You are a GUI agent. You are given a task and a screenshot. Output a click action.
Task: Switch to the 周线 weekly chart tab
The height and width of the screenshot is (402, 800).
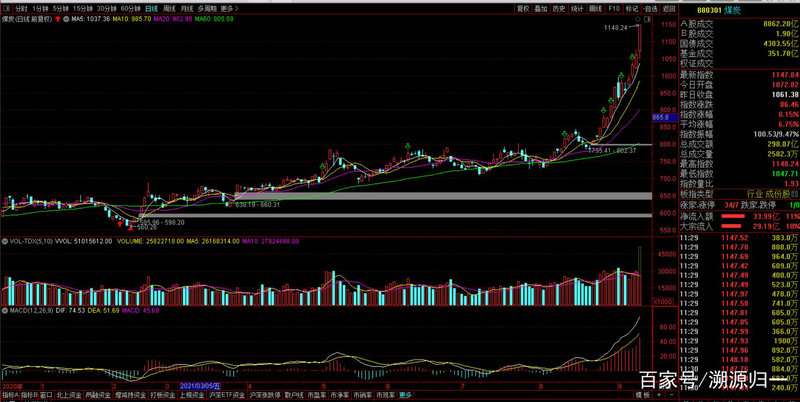coord(169,7)
